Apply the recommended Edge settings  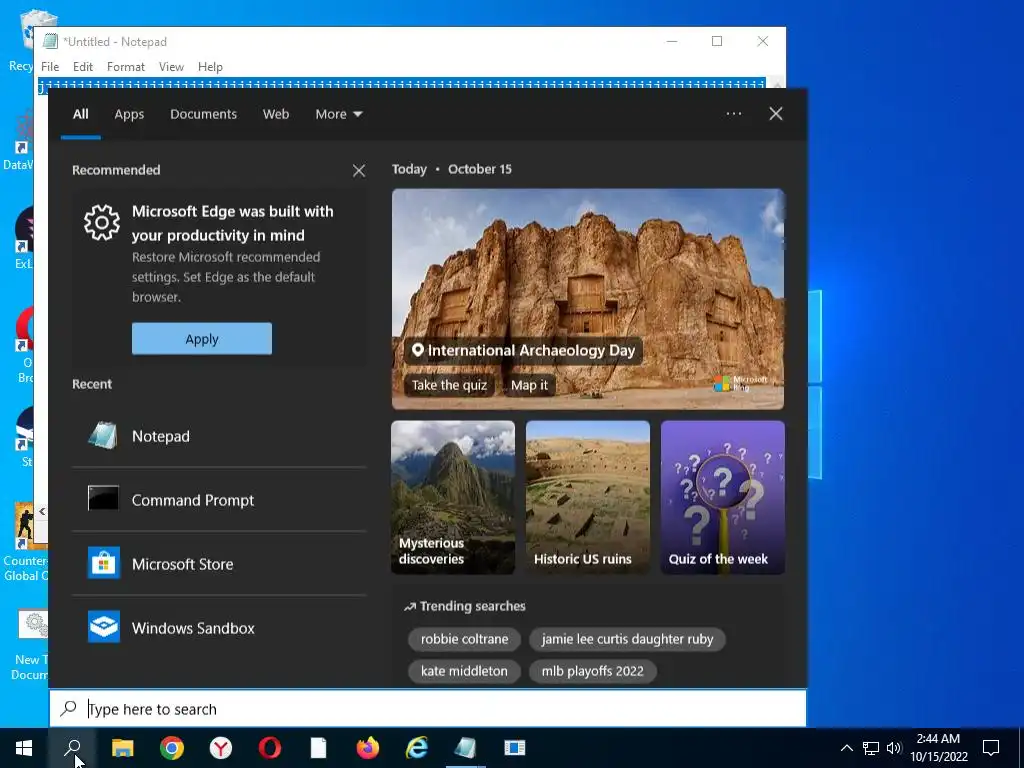point(202,339)
